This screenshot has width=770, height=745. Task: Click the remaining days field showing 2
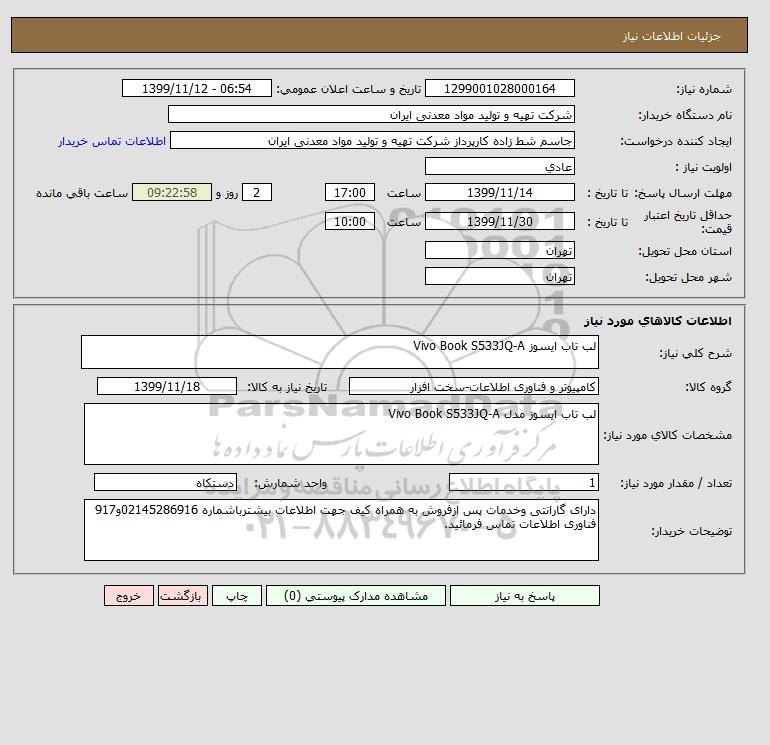pyautogui.click(x=257, y=193)
